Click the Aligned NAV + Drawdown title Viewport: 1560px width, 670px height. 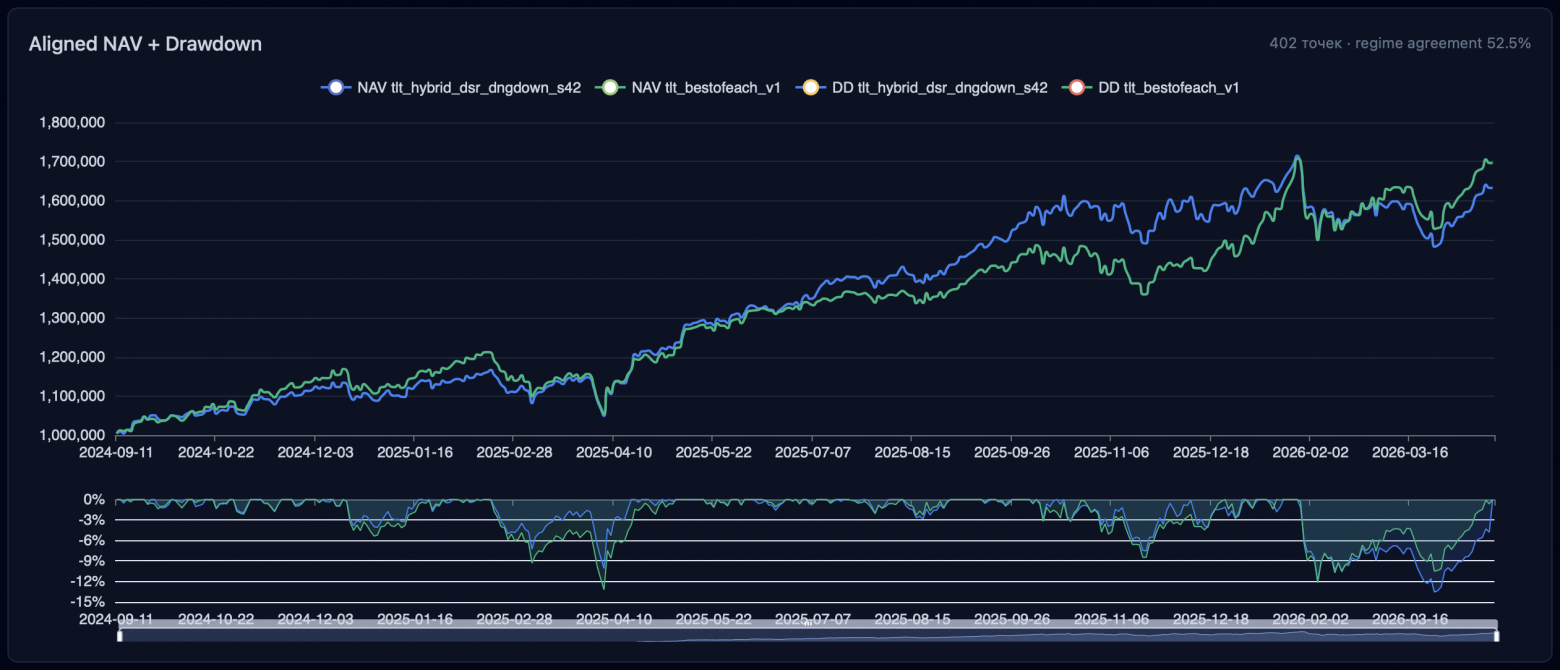coord(145,44)
